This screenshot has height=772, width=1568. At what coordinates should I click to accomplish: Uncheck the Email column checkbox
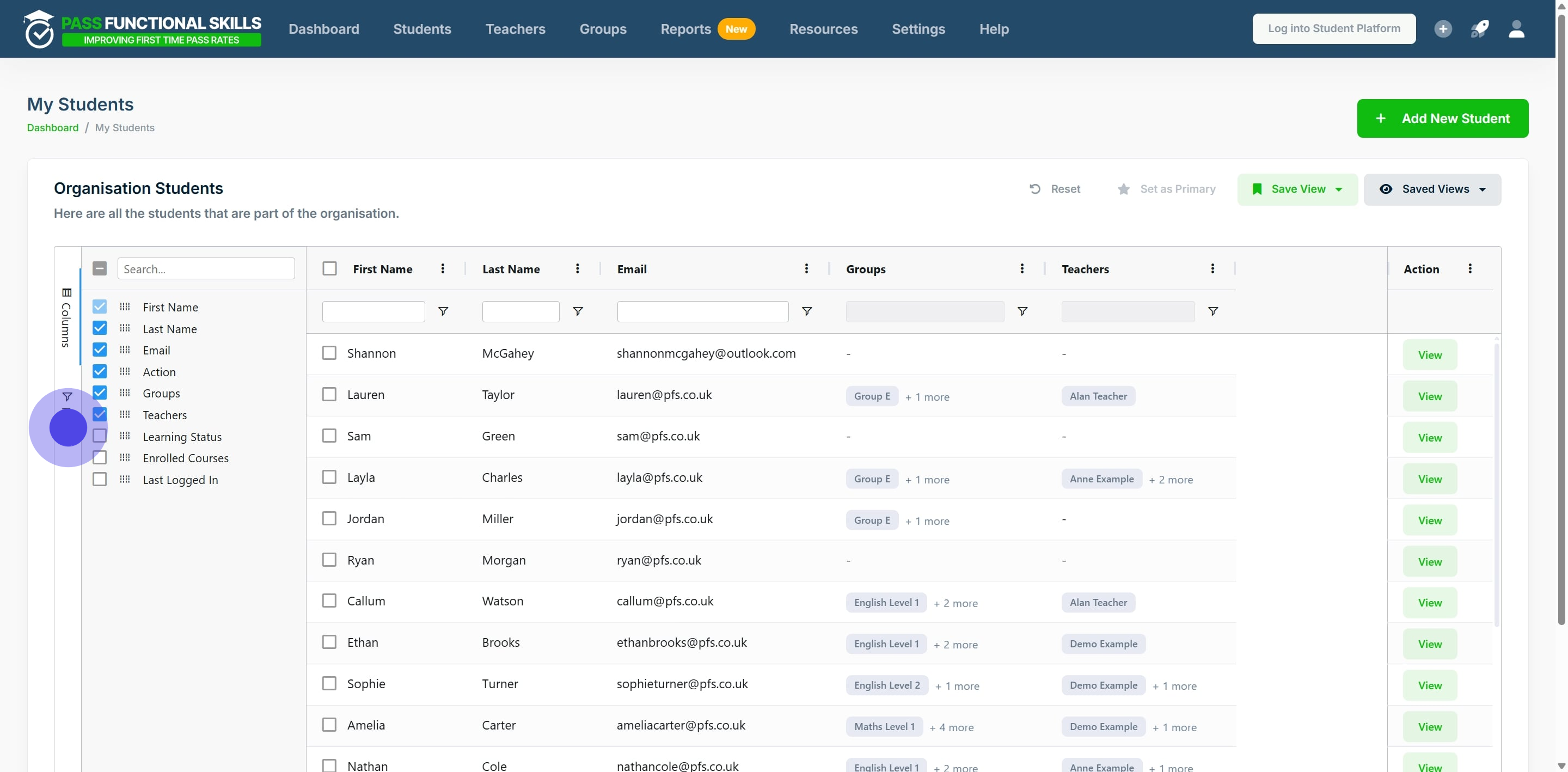99,350
